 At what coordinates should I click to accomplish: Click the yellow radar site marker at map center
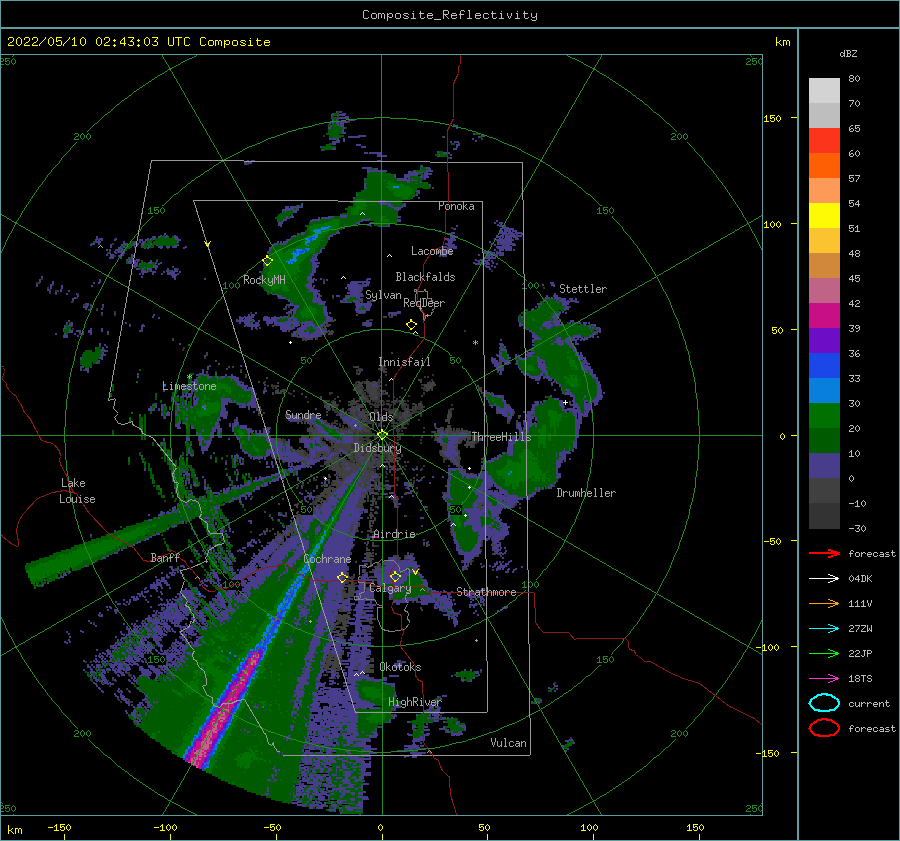(382, 435)
